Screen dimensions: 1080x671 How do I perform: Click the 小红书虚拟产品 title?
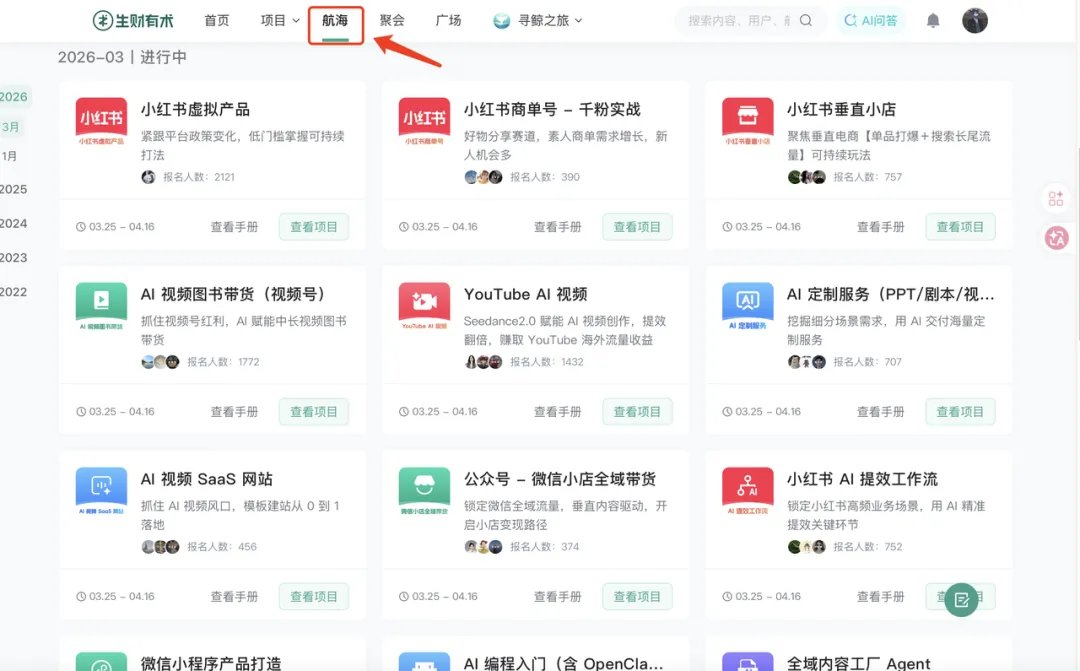coord(195,110)
